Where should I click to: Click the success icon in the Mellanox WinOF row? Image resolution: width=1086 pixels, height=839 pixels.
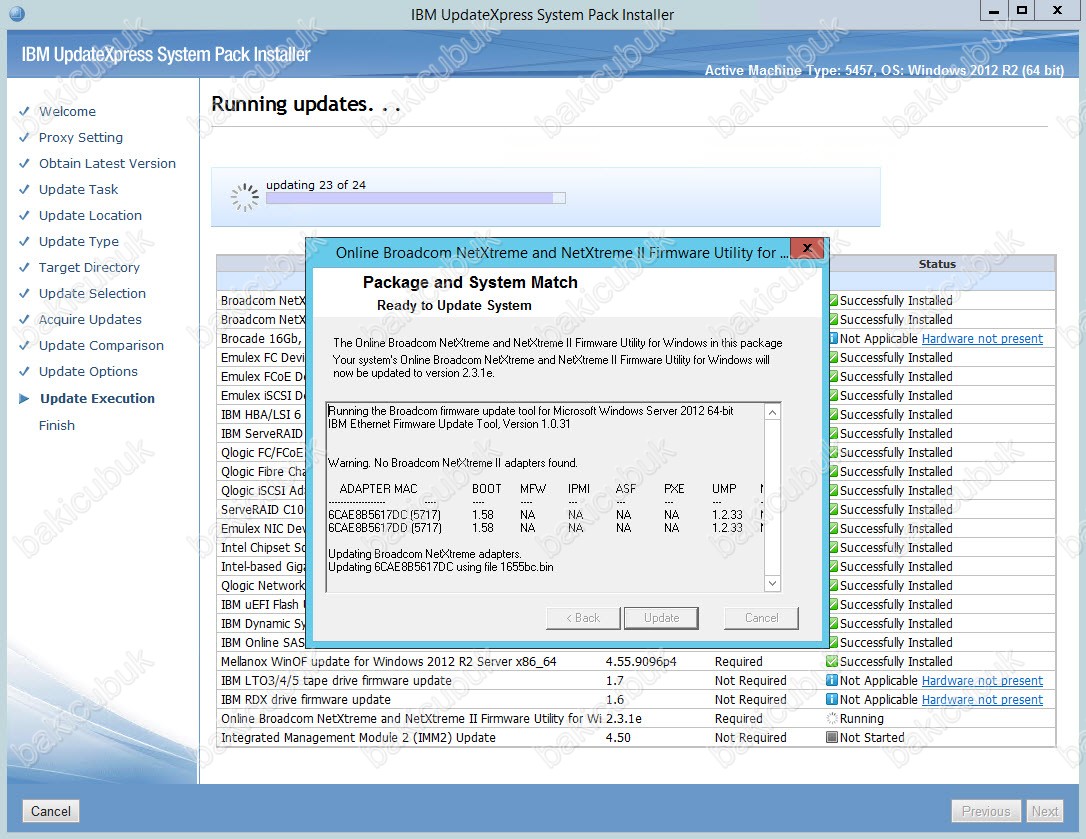833,662
